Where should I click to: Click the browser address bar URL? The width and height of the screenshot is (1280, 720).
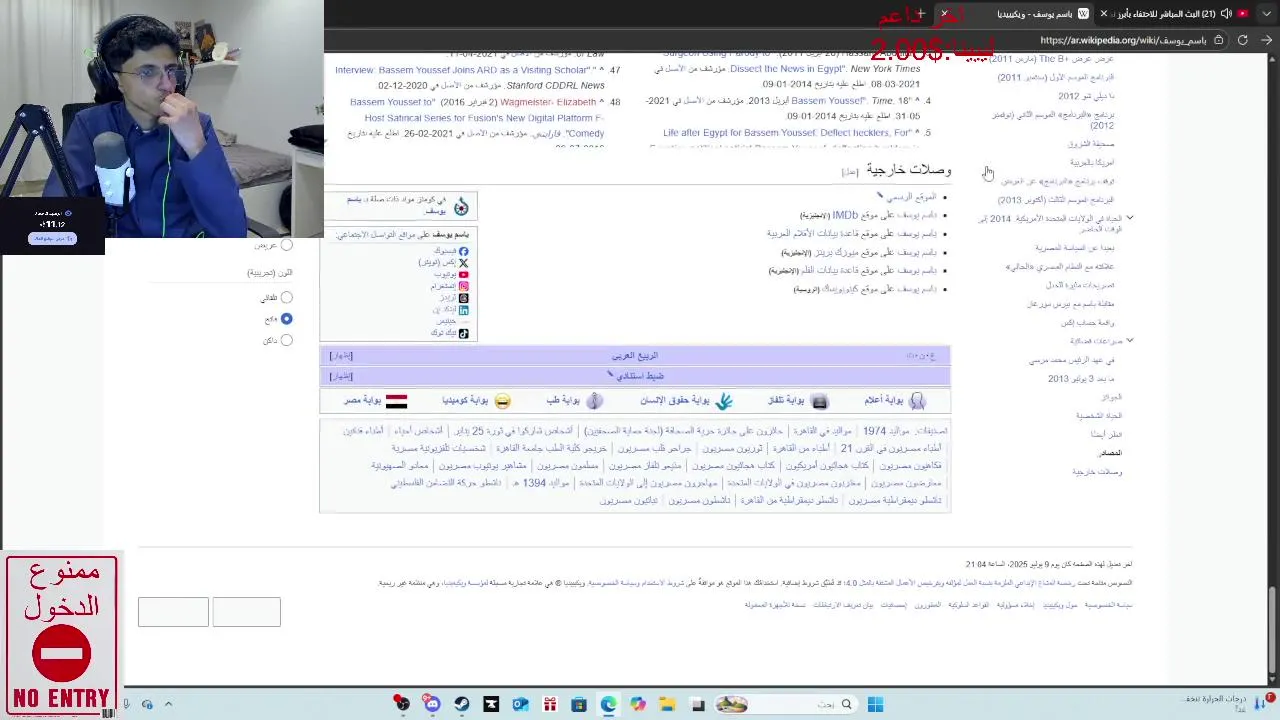1123,40
